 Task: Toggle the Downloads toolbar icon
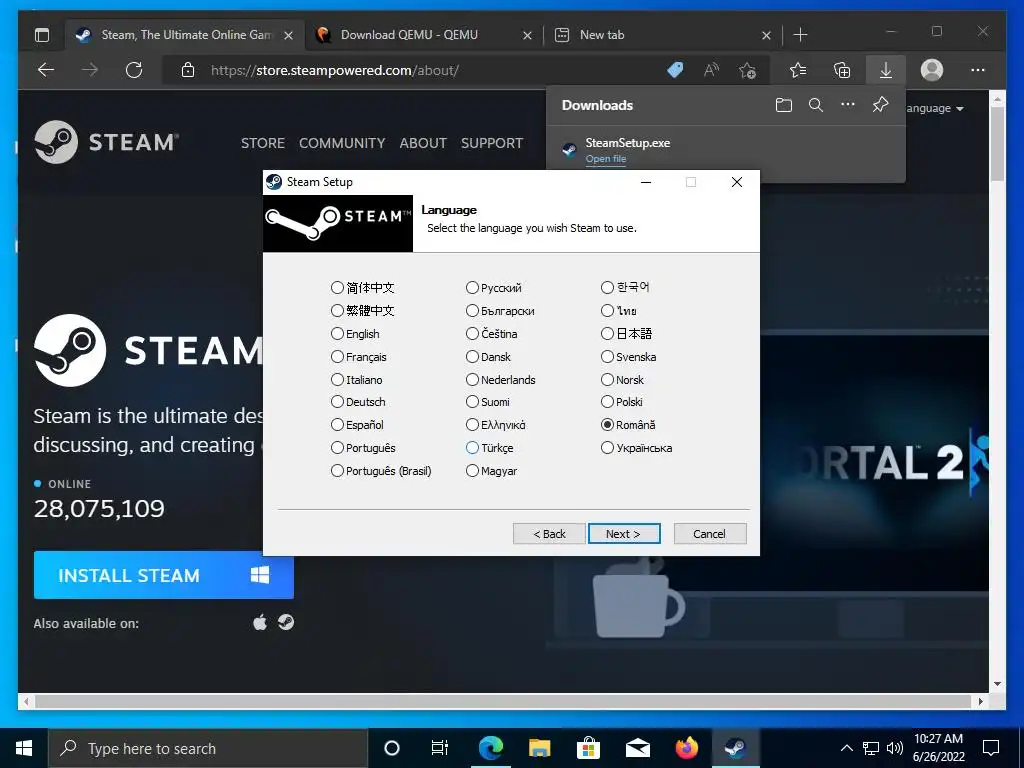click(x=886, y=70)
